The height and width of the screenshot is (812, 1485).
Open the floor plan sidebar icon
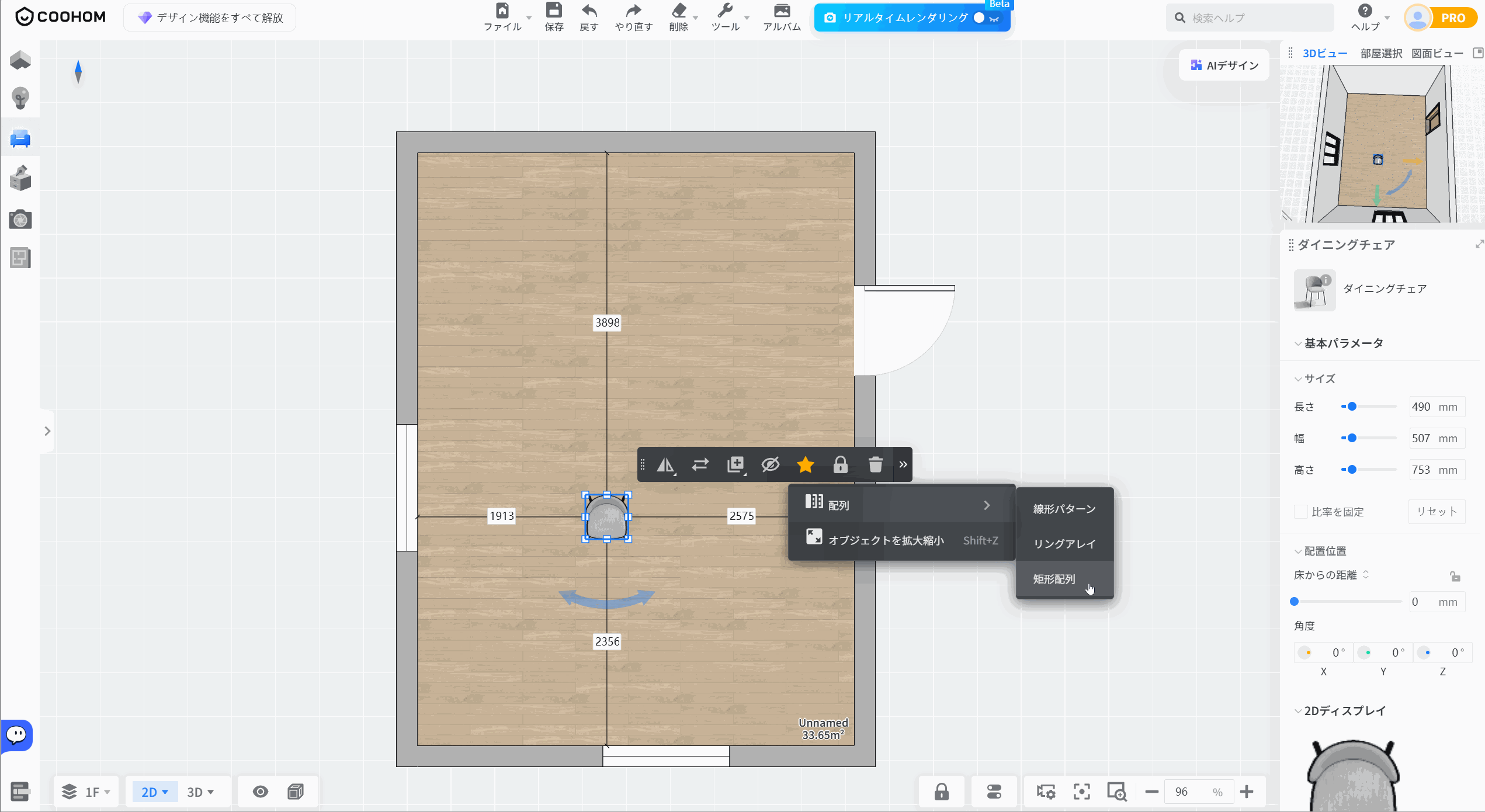[x=20, y=60]
